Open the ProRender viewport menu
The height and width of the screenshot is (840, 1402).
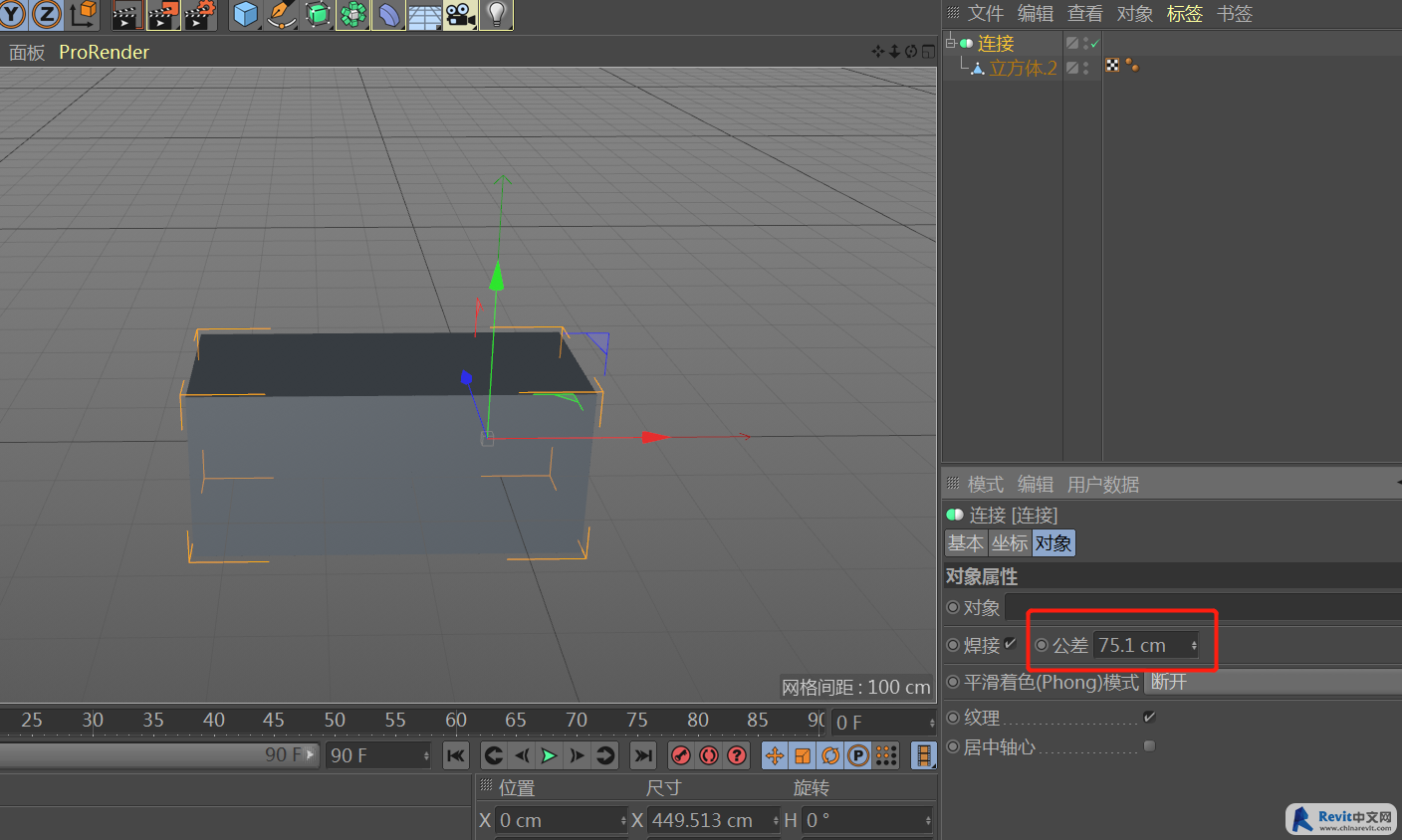click(104, 52)
